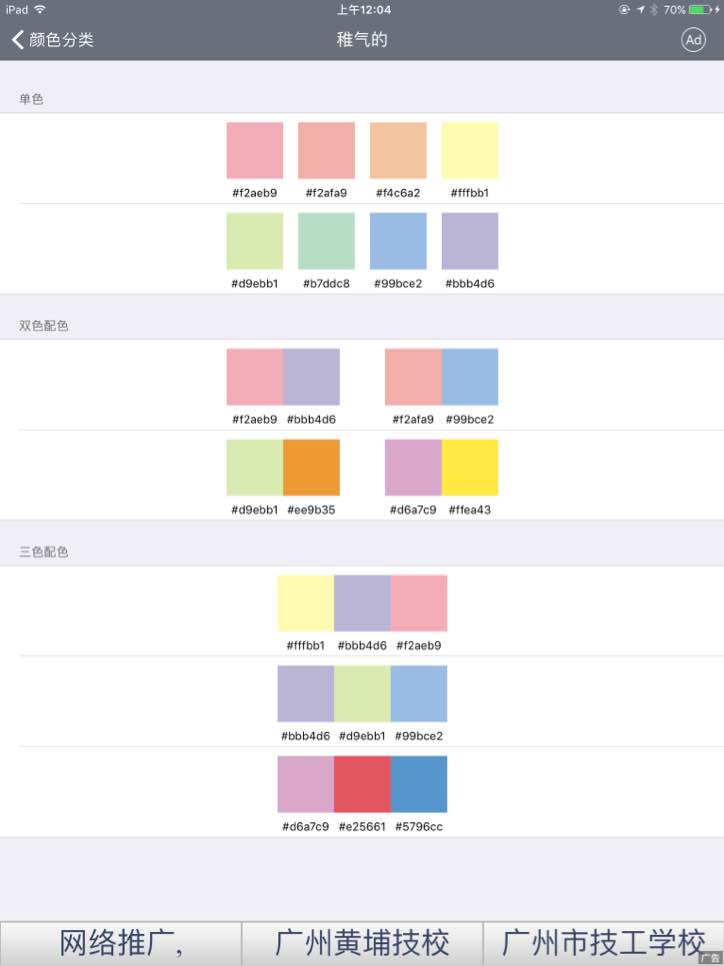
Task: Choose the #b7ddc8 mint swatch
Action: [x=326, y=241]
